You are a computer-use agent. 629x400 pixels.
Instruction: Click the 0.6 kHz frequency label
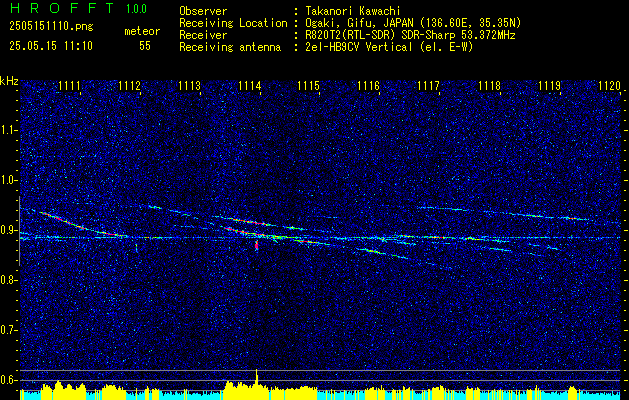(x=9, y=380)
